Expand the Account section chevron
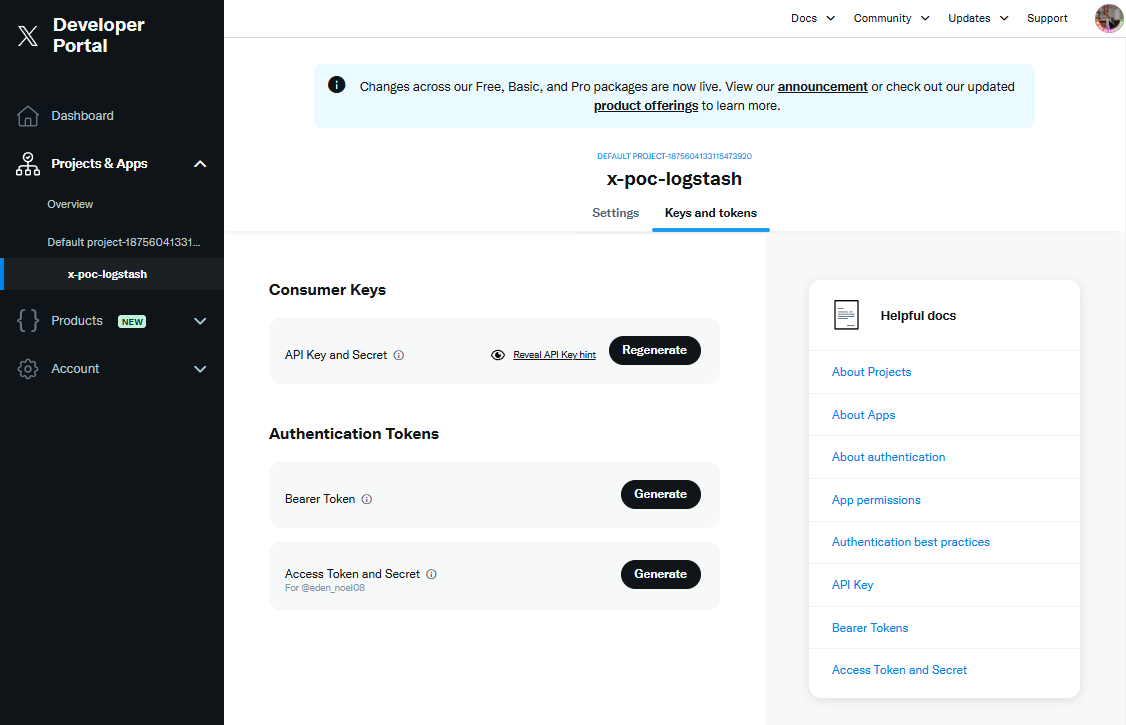Screen dimensions: 1126x725 click(x=200, y=369)
